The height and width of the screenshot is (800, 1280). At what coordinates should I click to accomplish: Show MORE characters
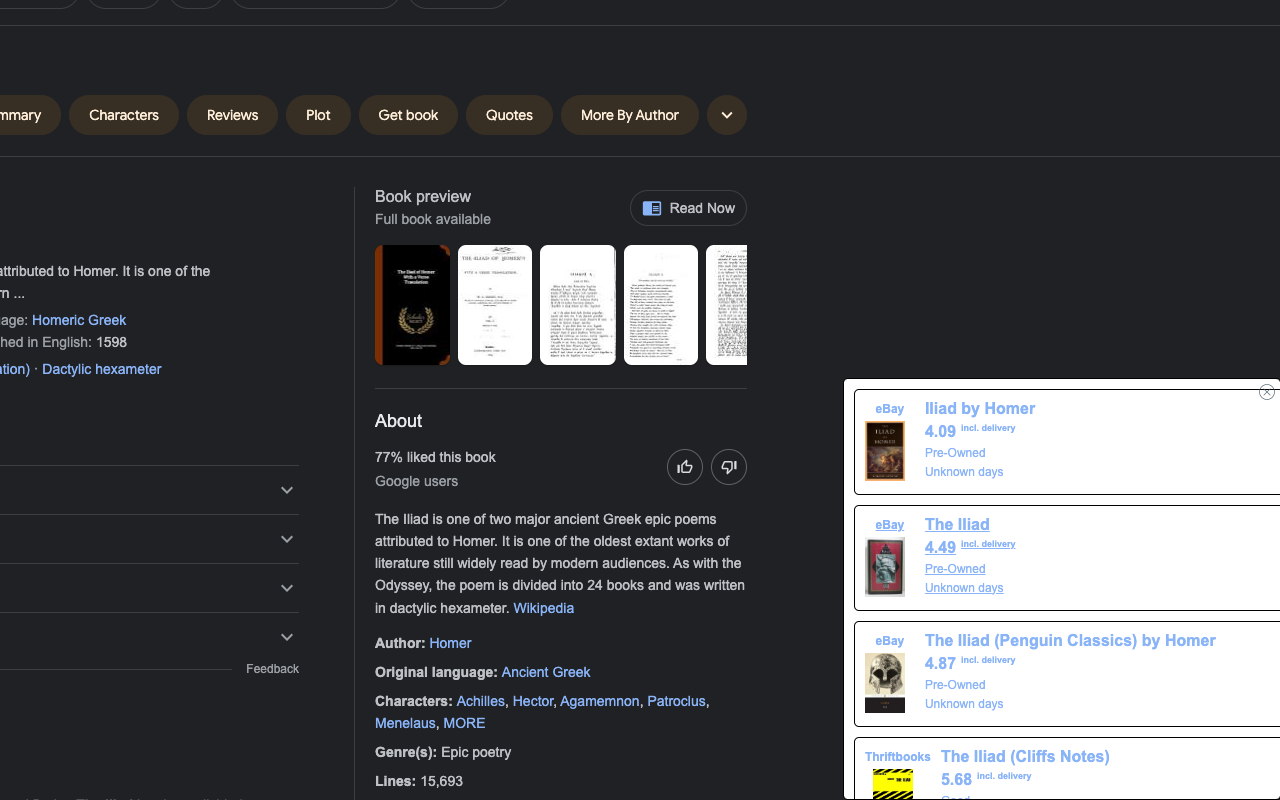click(464, 723)
